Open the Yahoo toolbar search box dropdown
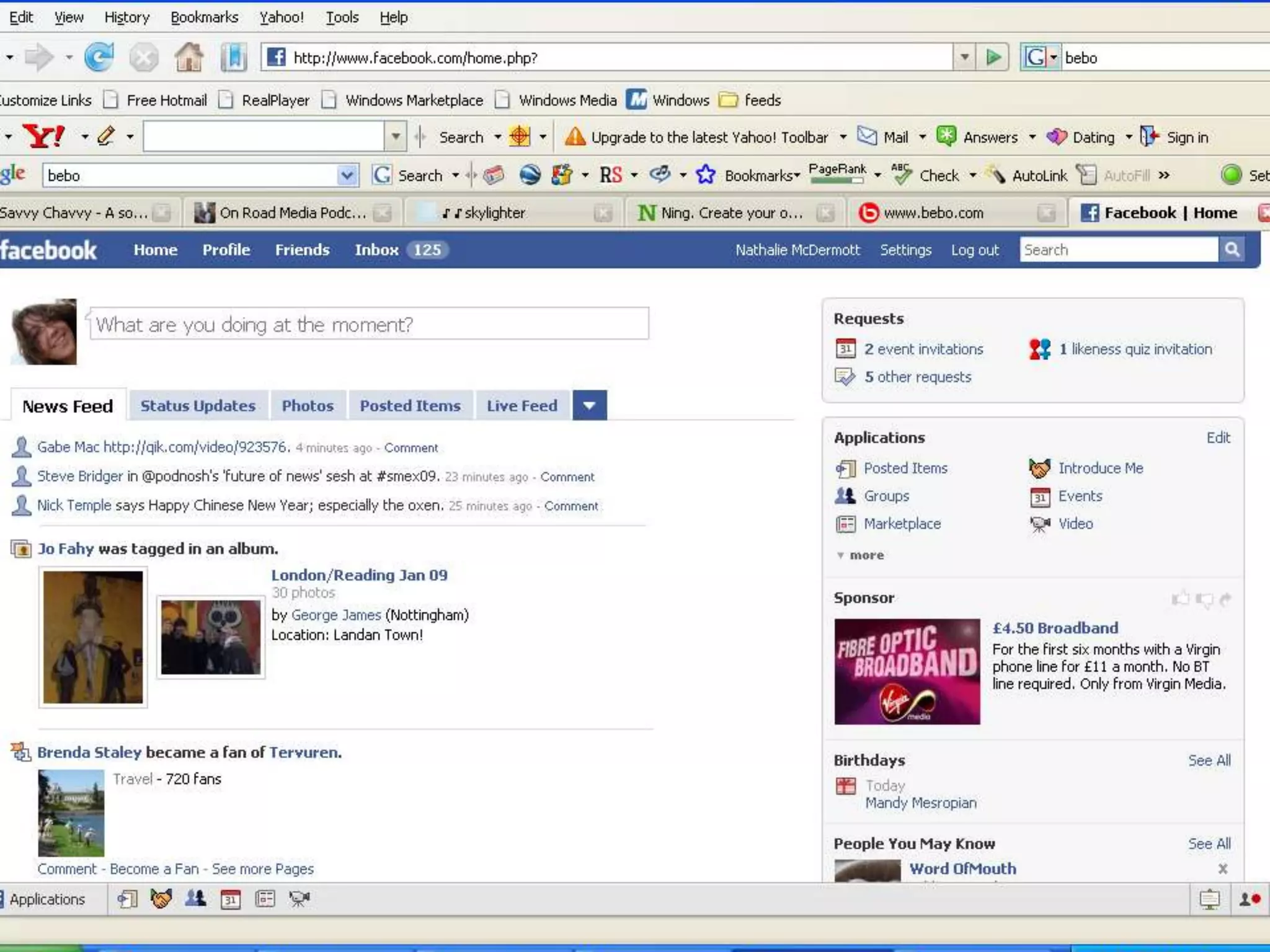1270x952 pixels. pos(395,136)
